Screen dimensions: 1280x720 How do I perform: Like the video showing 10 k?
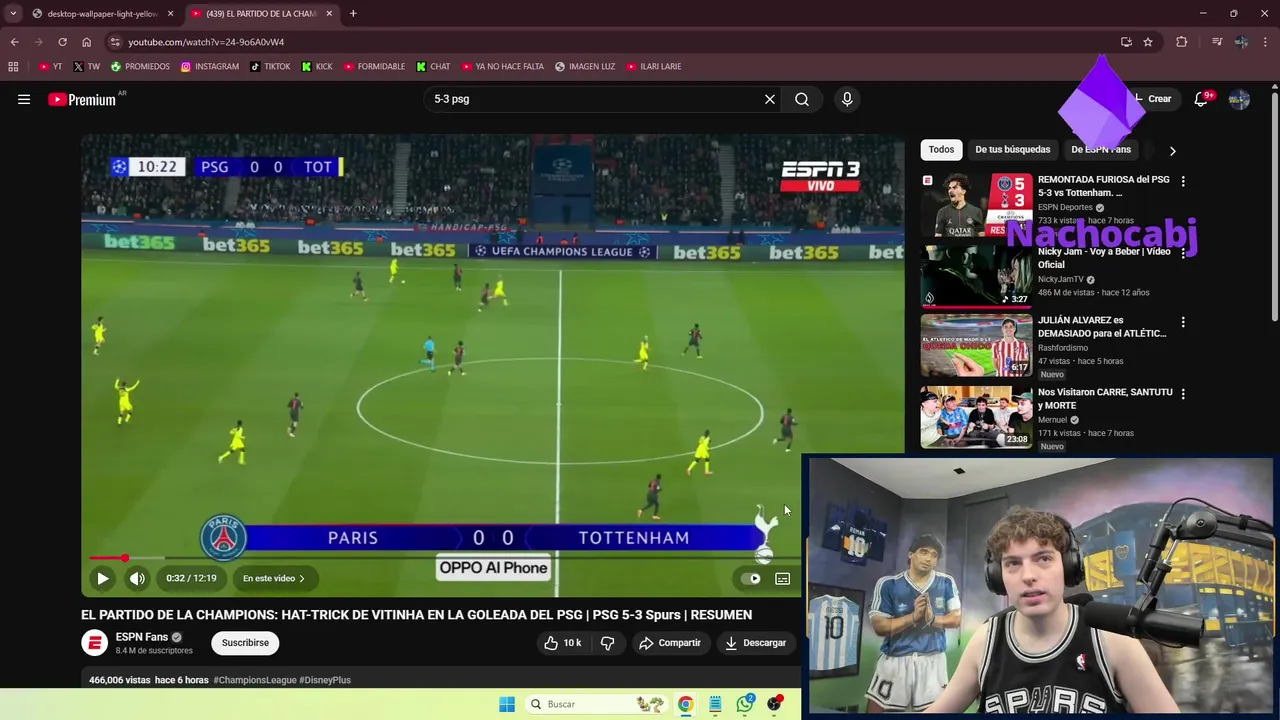pyautogui.click(x=563, y=643)
